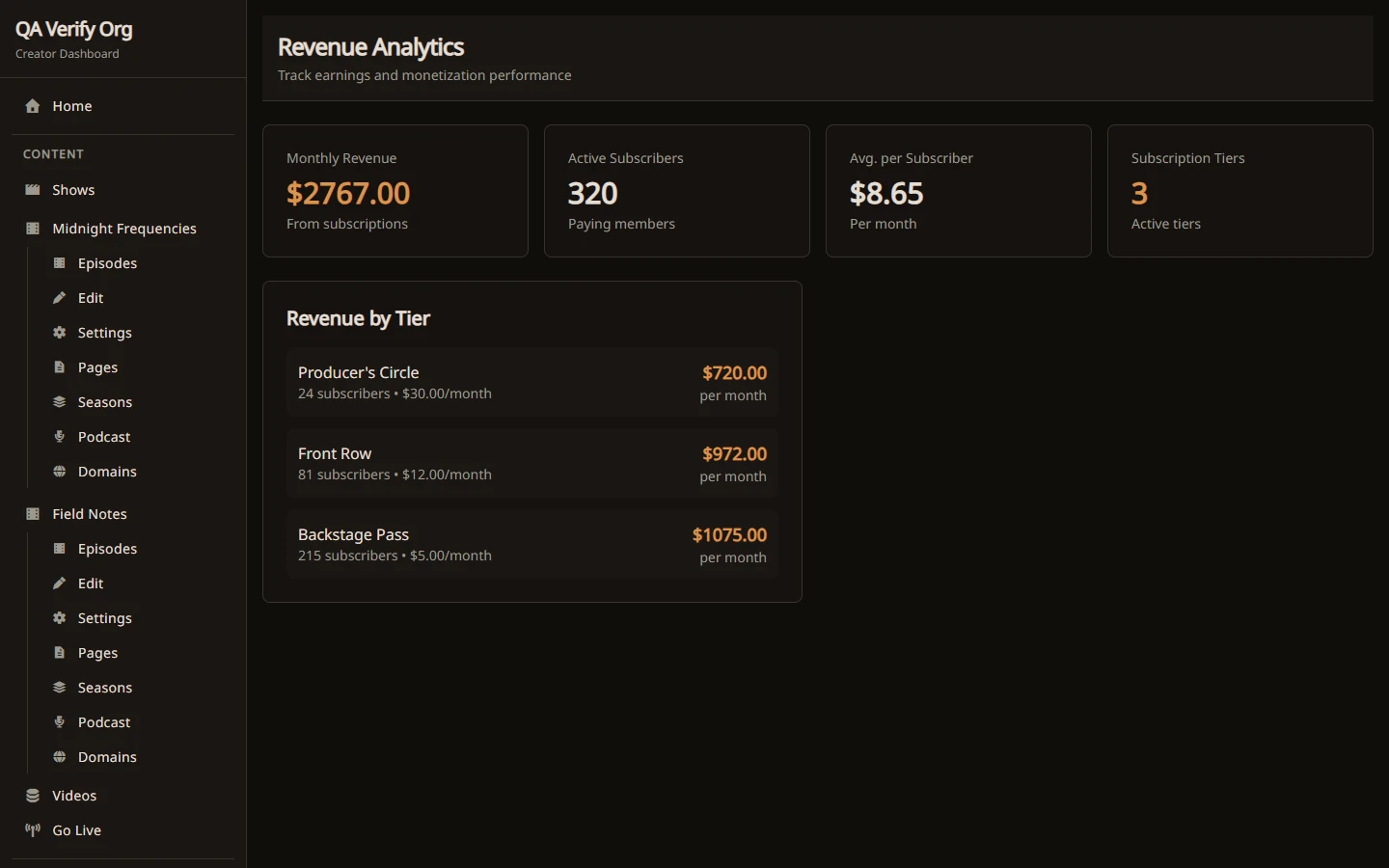Open Episodes for Midnight Frequencies
Image resolution: width=1389 pixels, height=868 pixels.
pyautogui.click(x=136, y=263)
